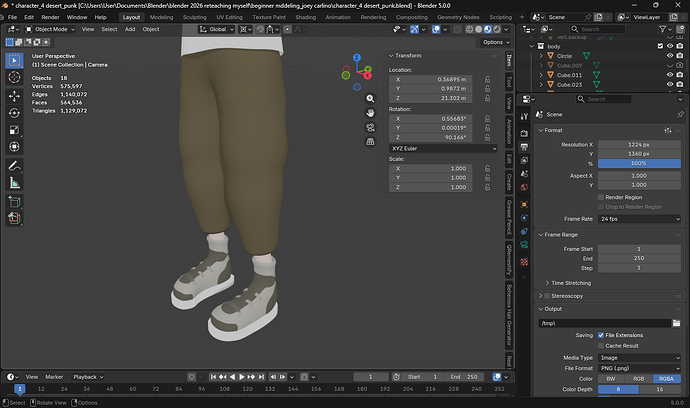
Task: Open the Frame Rate 24 fps dropdown
Action: tap(639, 219)
